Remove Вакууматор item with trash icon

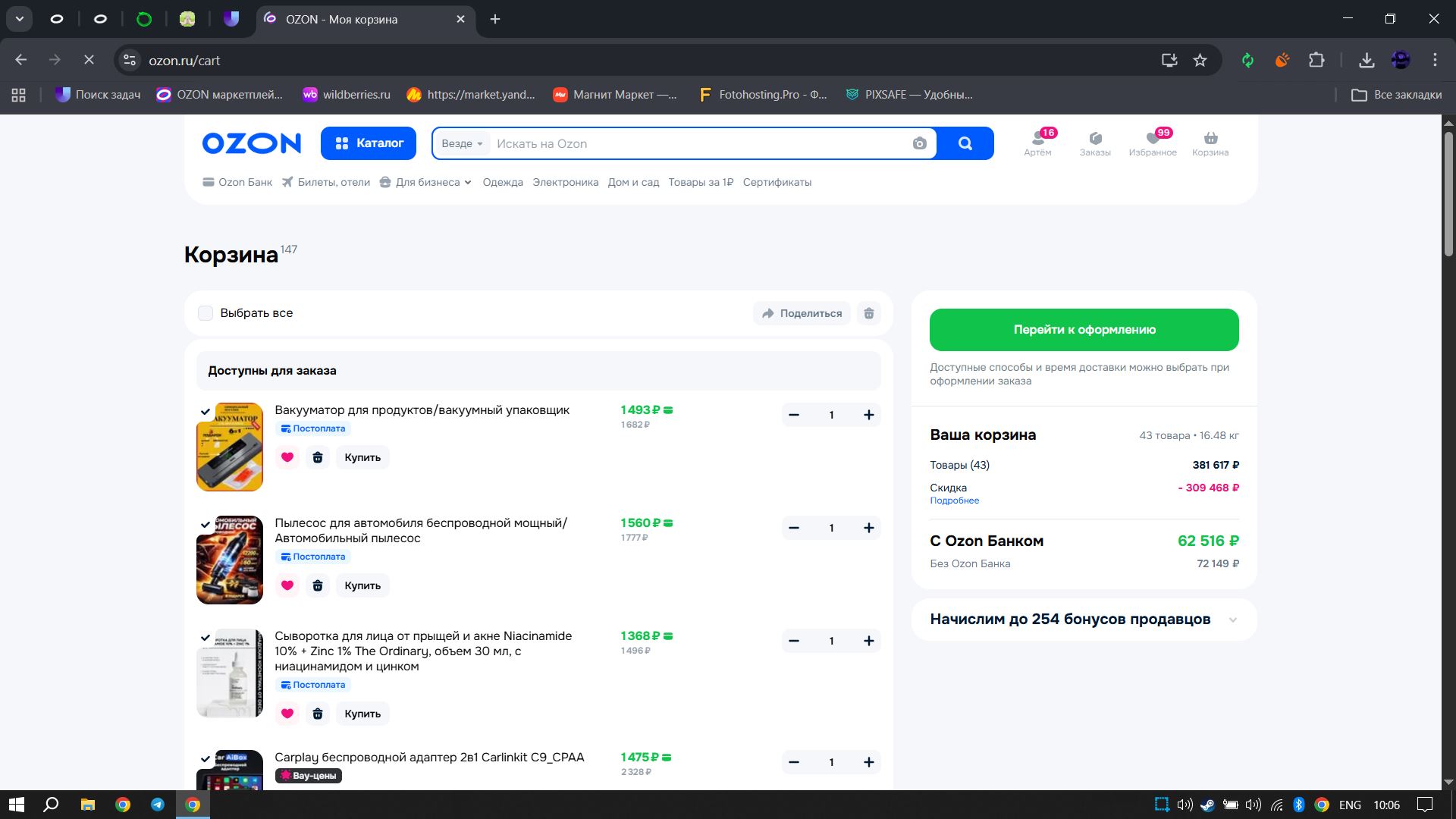[318, 457]
